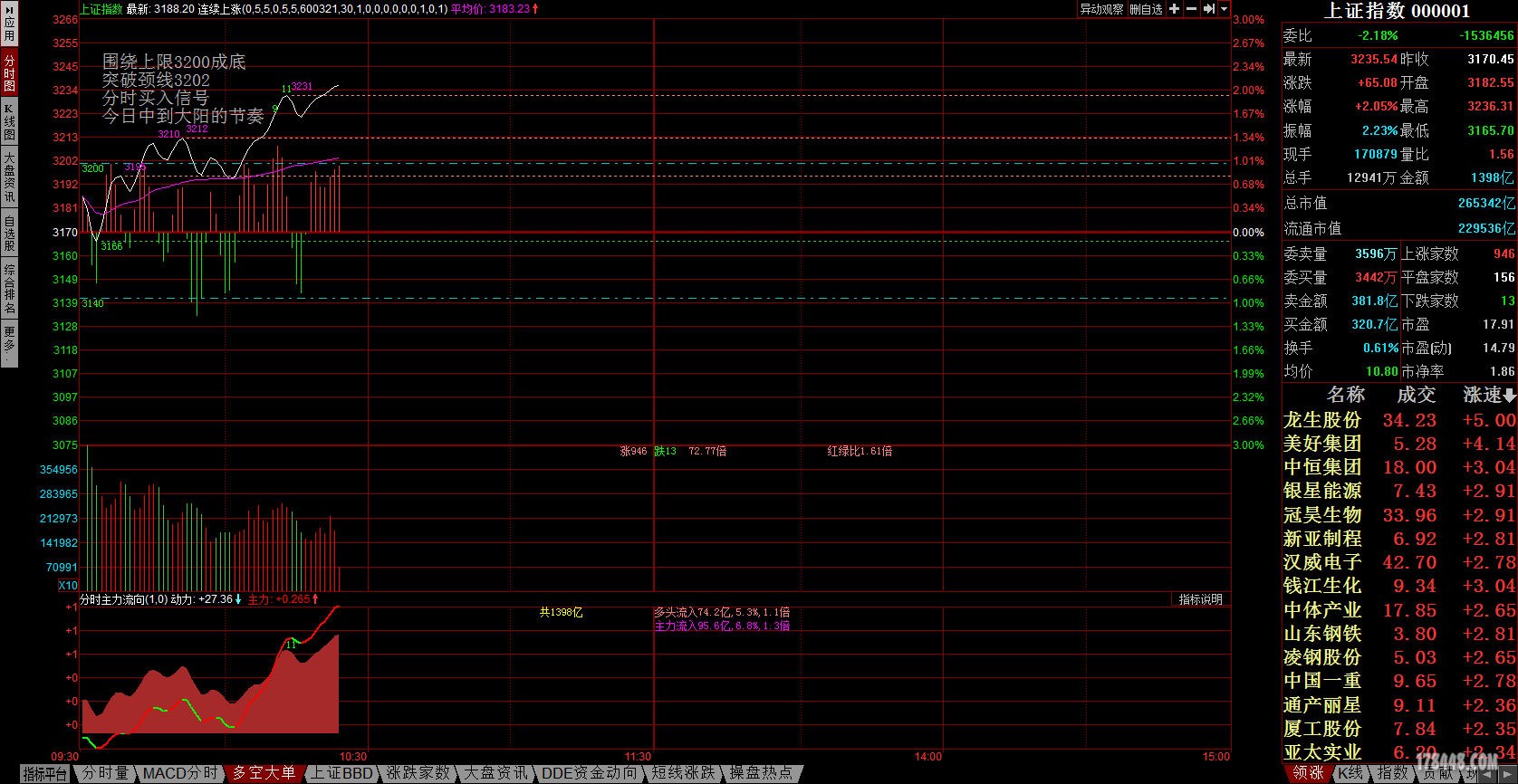The width and height of the screenshot is (1518, 784).
Task: Select the 通产丽星 row
Action: point(1399,705)
